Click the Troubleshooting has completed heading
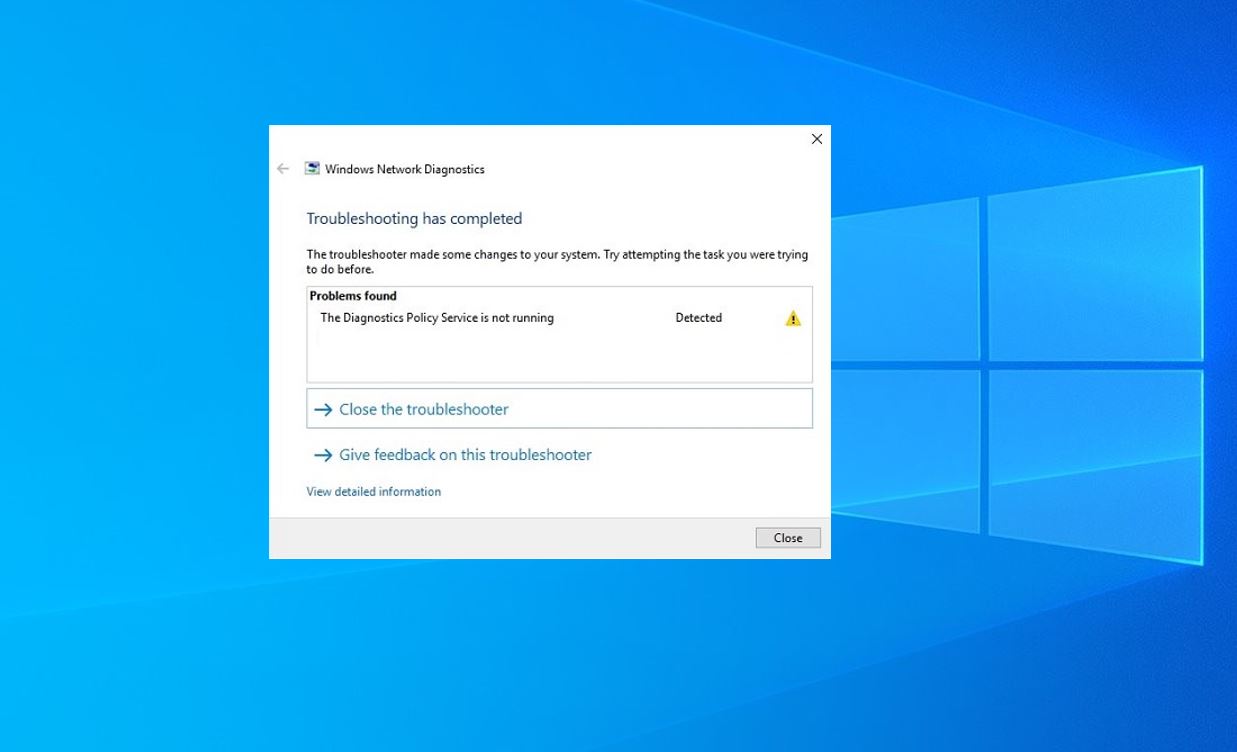1237x752 pixels. (x=415, y=219)
